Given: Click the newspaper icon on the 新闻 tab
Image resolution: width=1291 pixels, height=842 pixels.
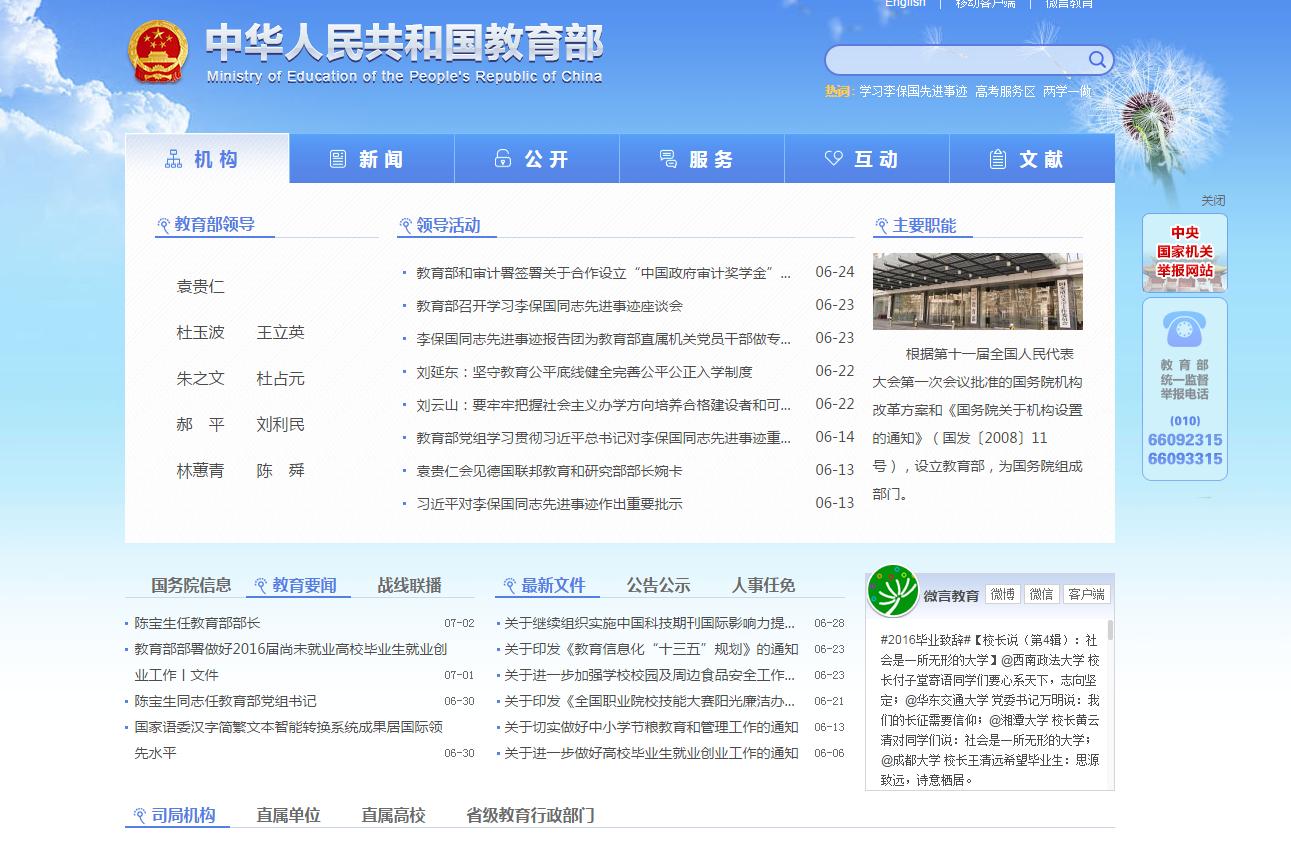Looking at the screenshot, I should click(337, 158).
